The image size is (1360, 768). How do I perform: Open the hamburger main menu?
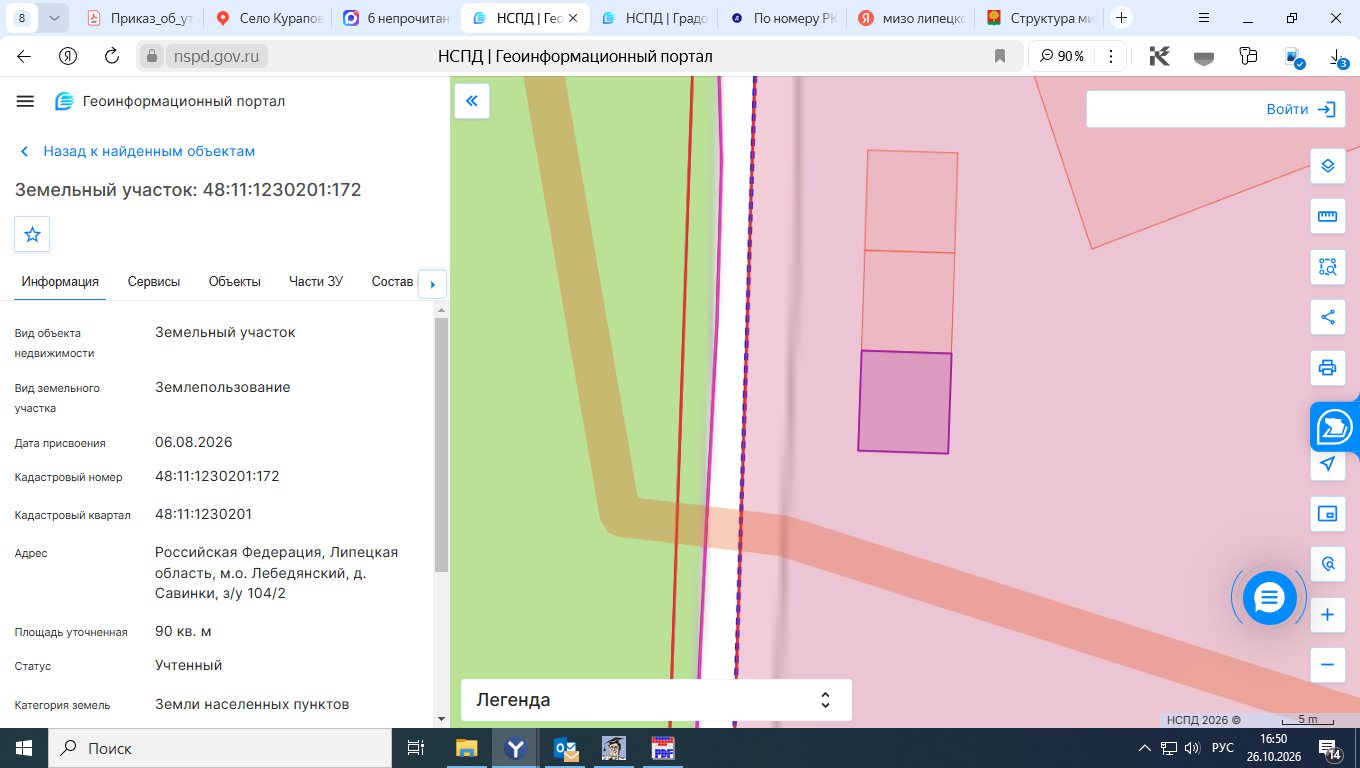point(25,101)
